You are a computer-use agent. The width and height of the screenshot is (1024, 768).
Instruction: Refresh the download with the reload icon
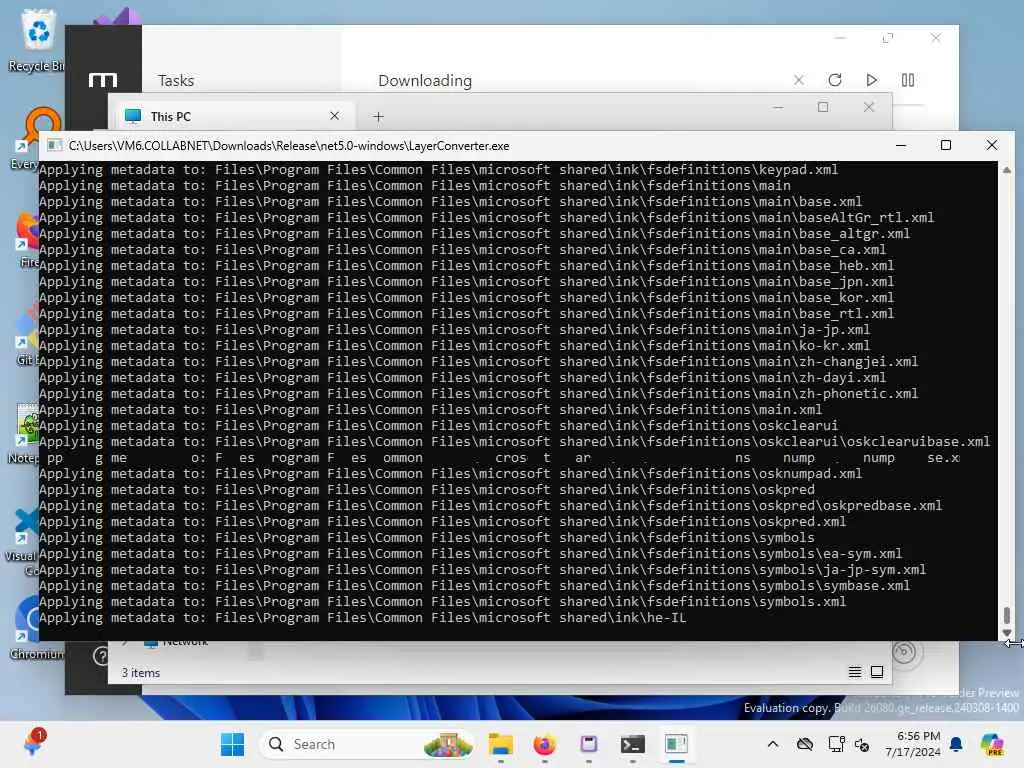click(x=835, y=80)
